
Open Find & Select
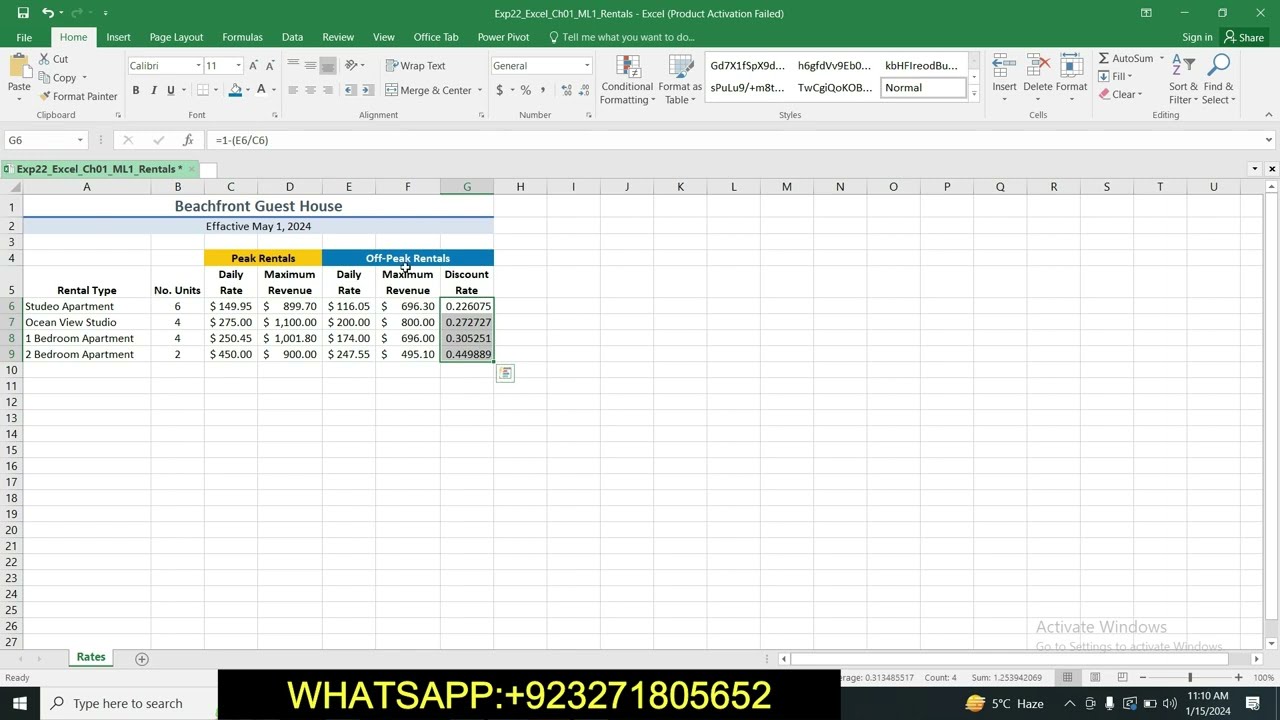[1218, 80]
